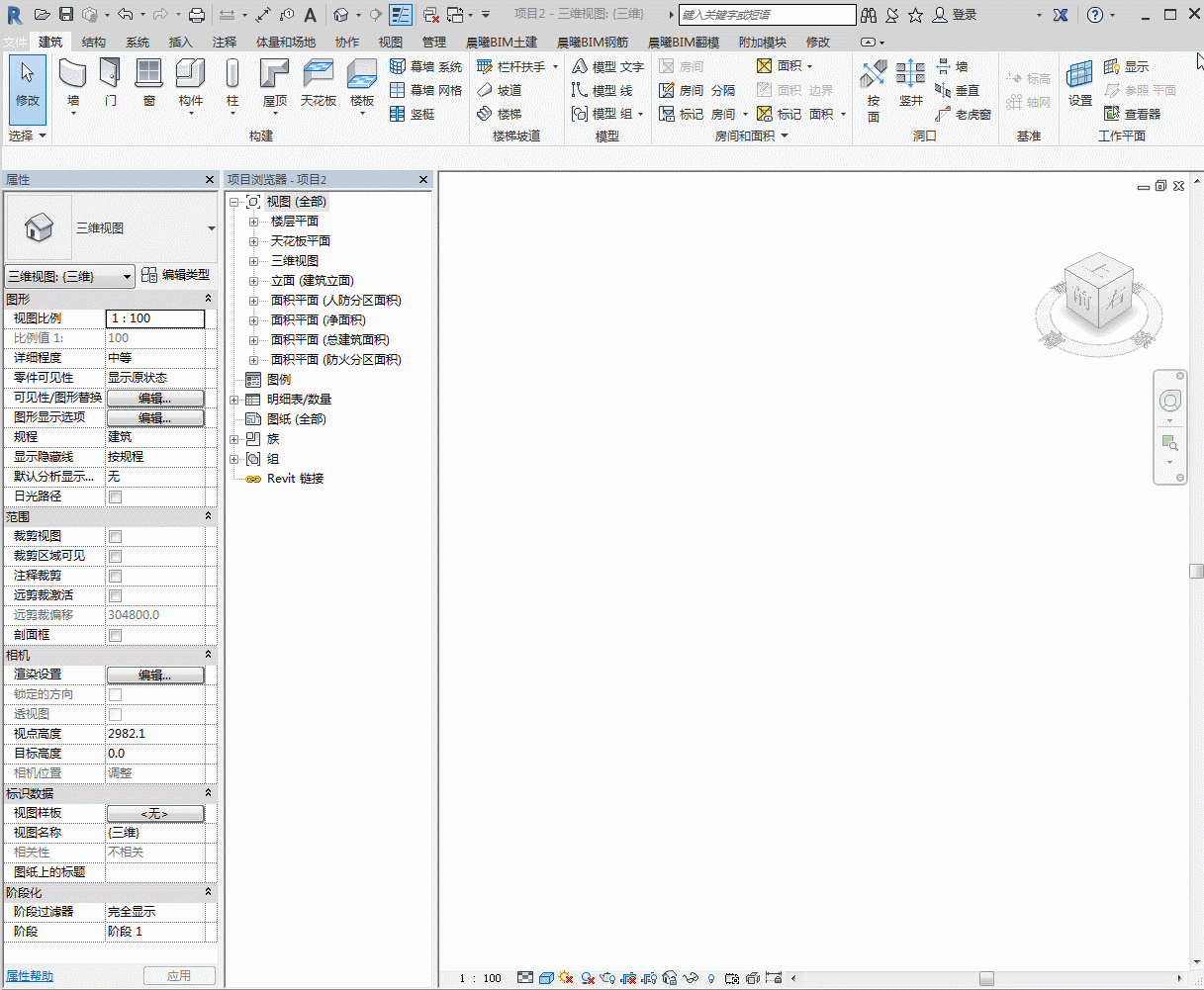Click the Save icon in quick access toolbar
Viewport: 1204px width, 990px height.
pyautogui.click(x=66, y=14)
